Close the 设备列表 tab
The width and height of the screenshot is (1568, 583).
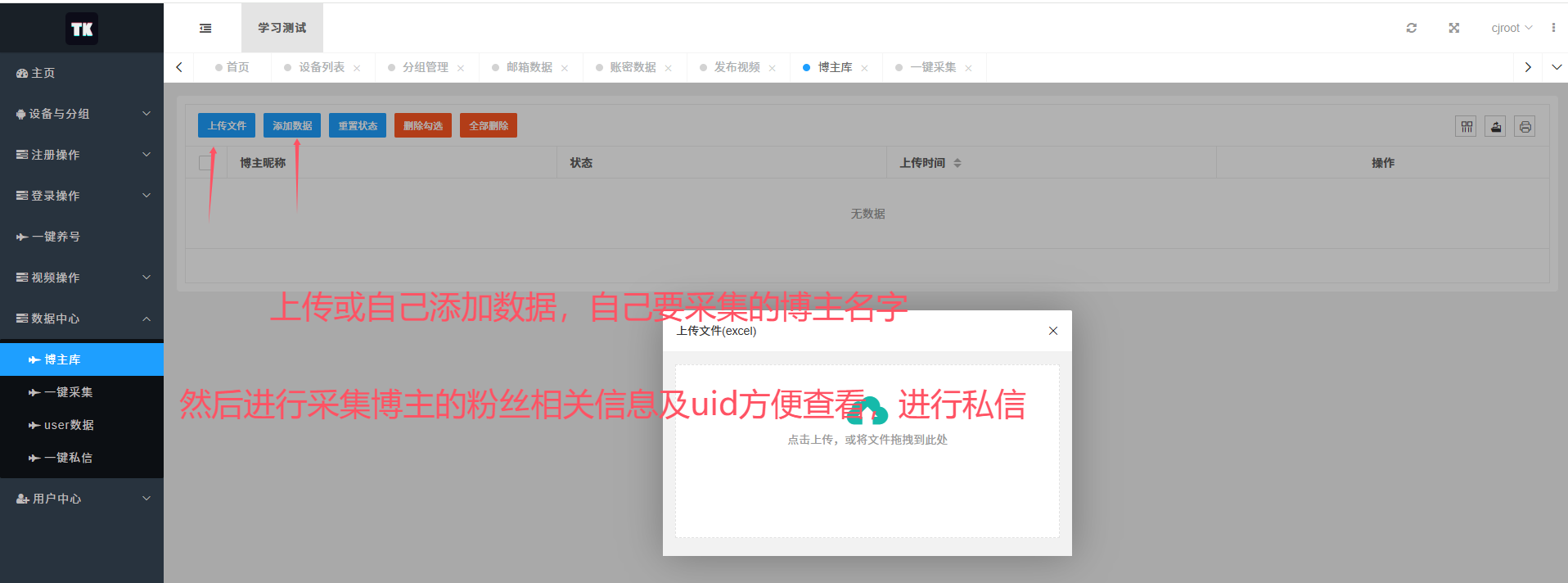click(357, 68)
